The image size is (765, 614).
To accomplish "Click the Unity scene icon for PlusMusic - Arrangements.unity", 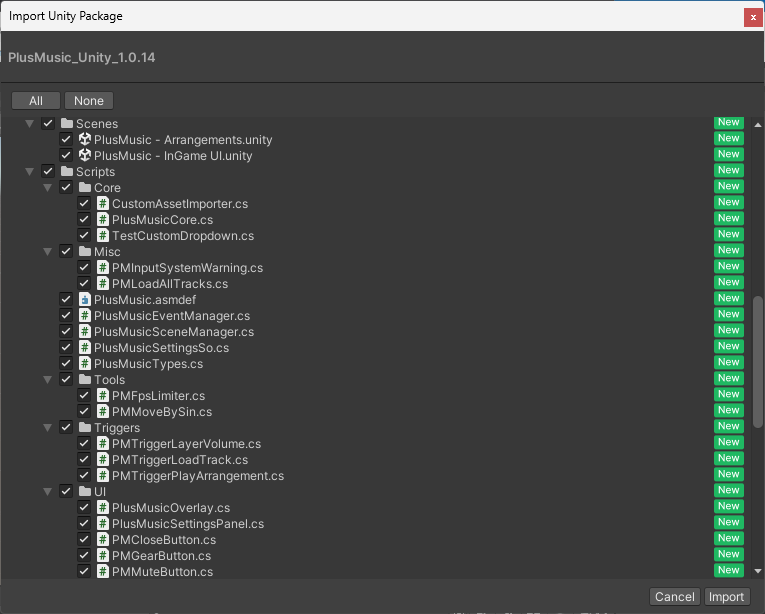I will pyautogui.click(x=85, y=139).
